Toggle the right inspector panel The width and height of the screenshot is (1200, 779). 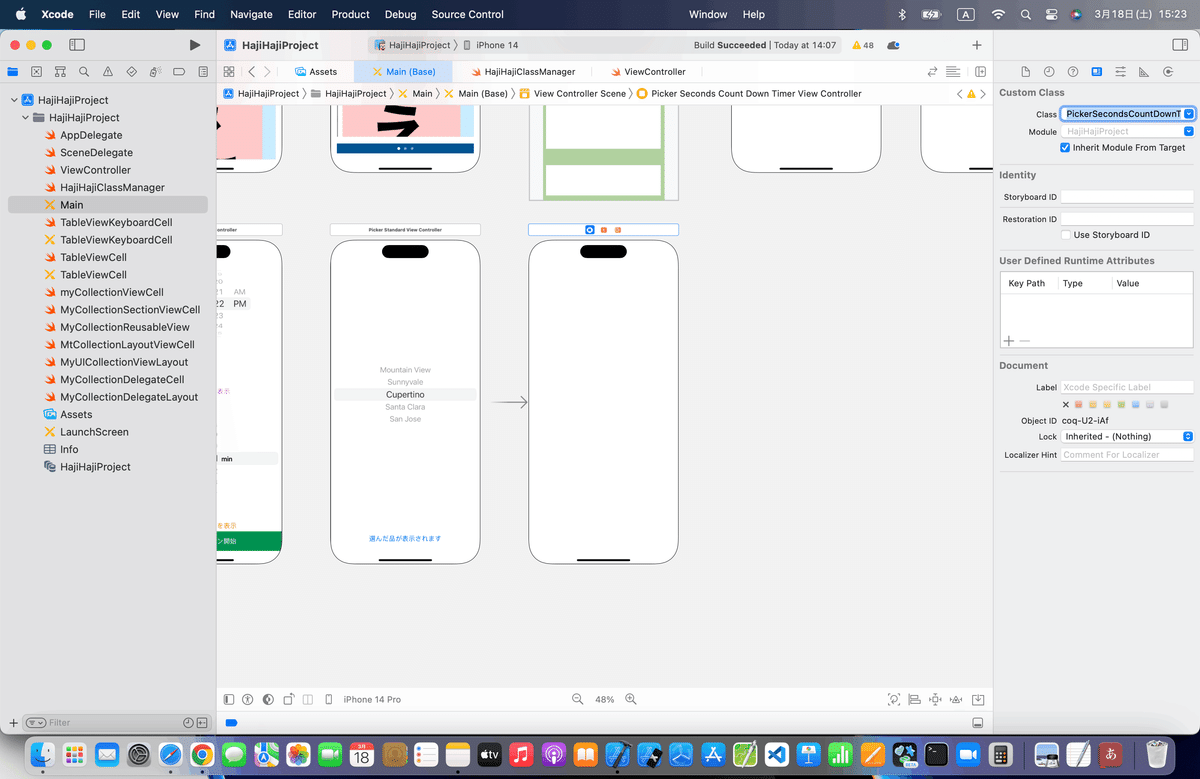point(1180,45)
